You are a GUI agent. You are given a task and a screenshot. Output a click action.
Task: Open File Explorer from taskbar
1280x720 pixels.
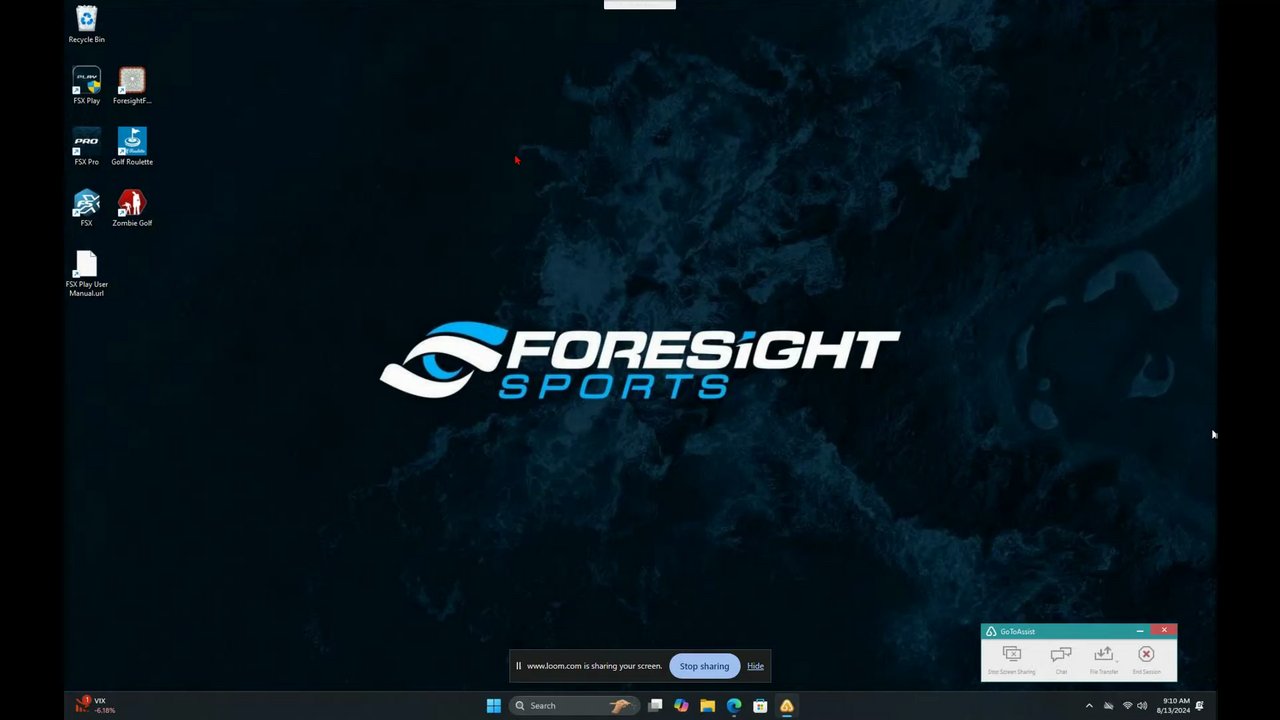pos(707,706)
